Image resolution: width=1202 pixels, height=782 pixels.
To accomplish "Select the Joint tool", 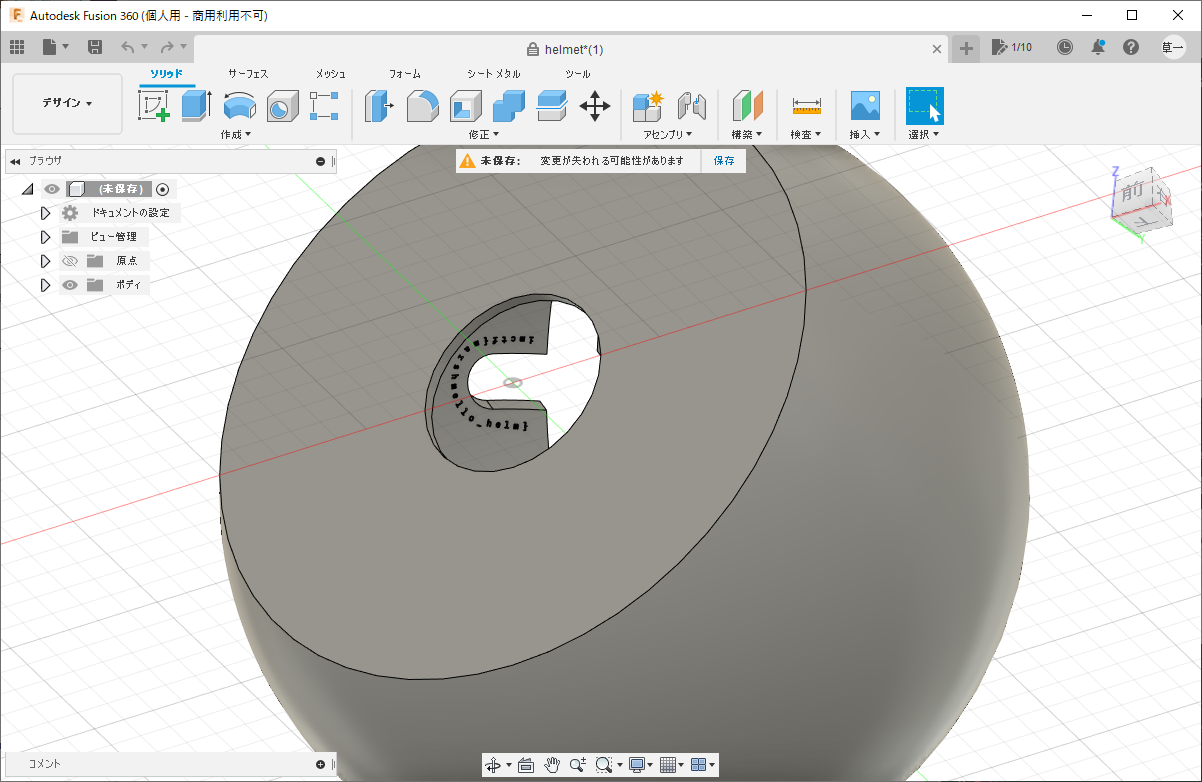I will pyautogui.click(x=691, y=105).
